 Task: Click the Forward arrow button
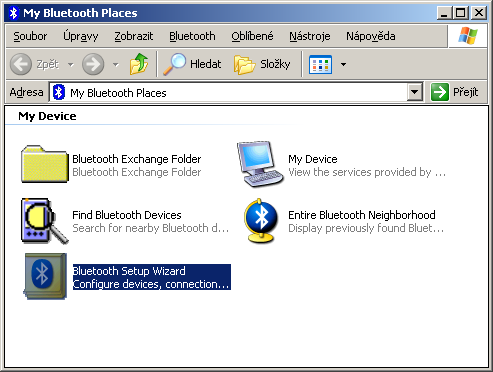coord(93,64)
